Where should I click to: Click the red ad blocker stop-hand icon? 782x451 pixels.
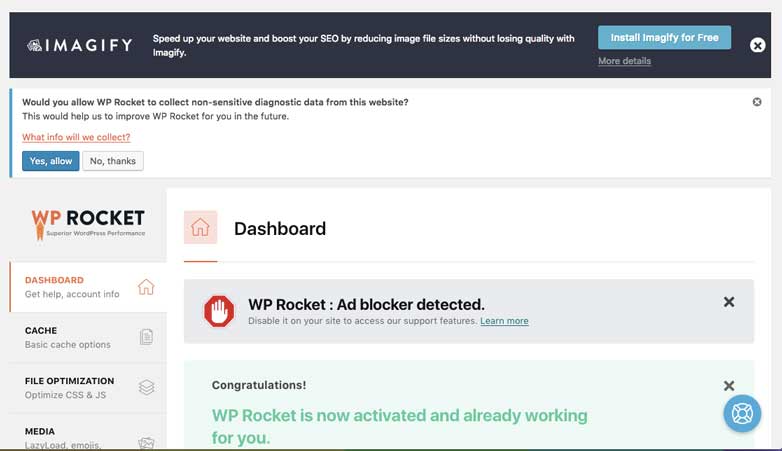click(218, 311)
